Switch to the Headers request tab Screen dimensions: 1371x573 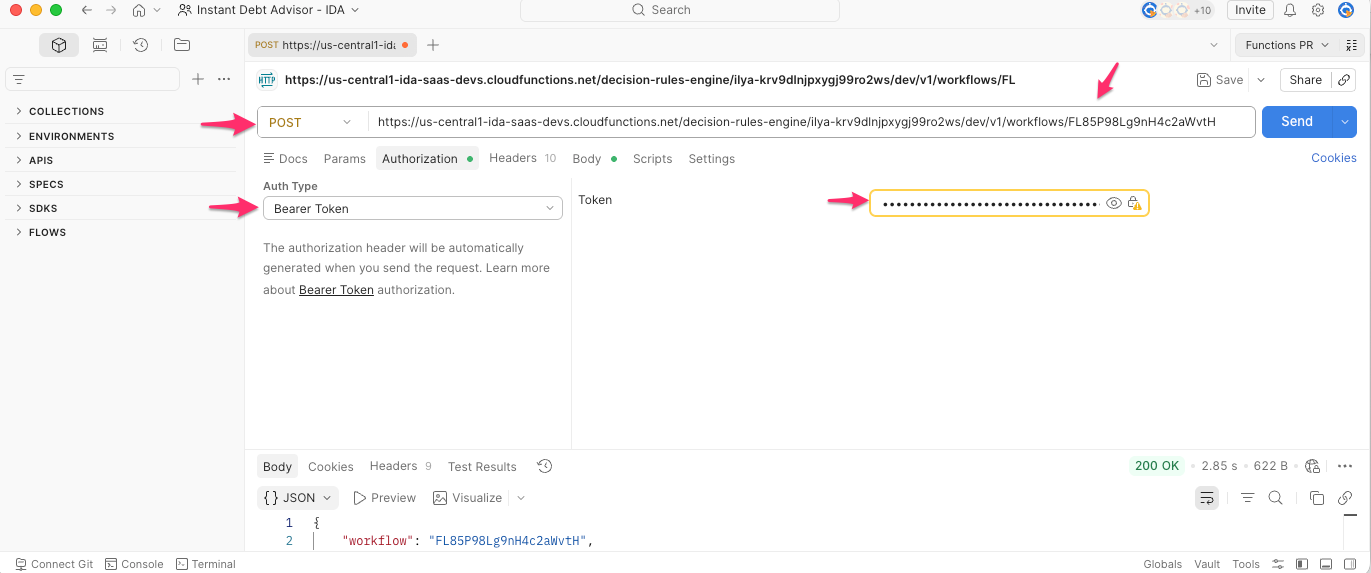click(522, 158)
